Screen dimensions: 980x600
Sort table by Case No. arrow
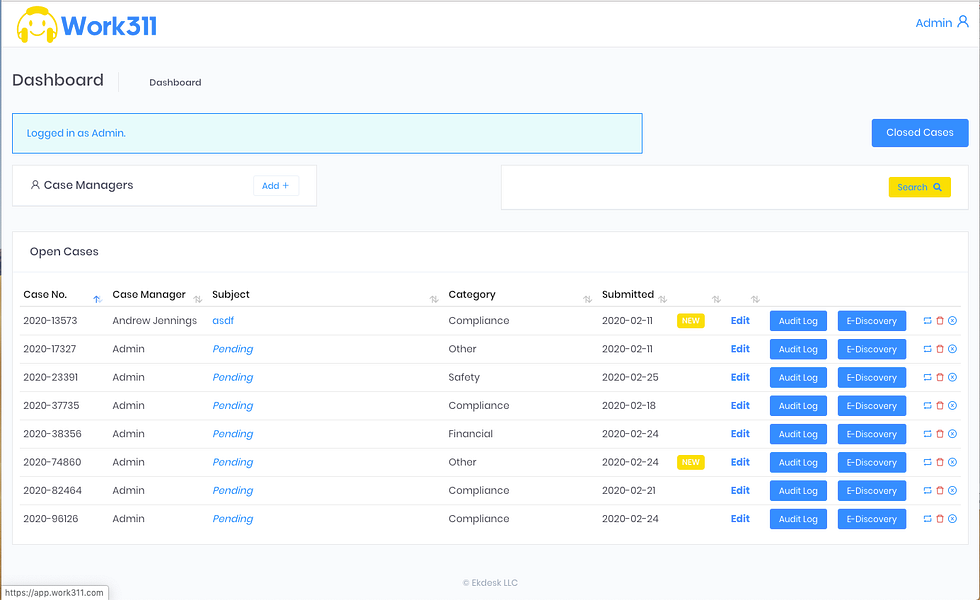[97, 299]
